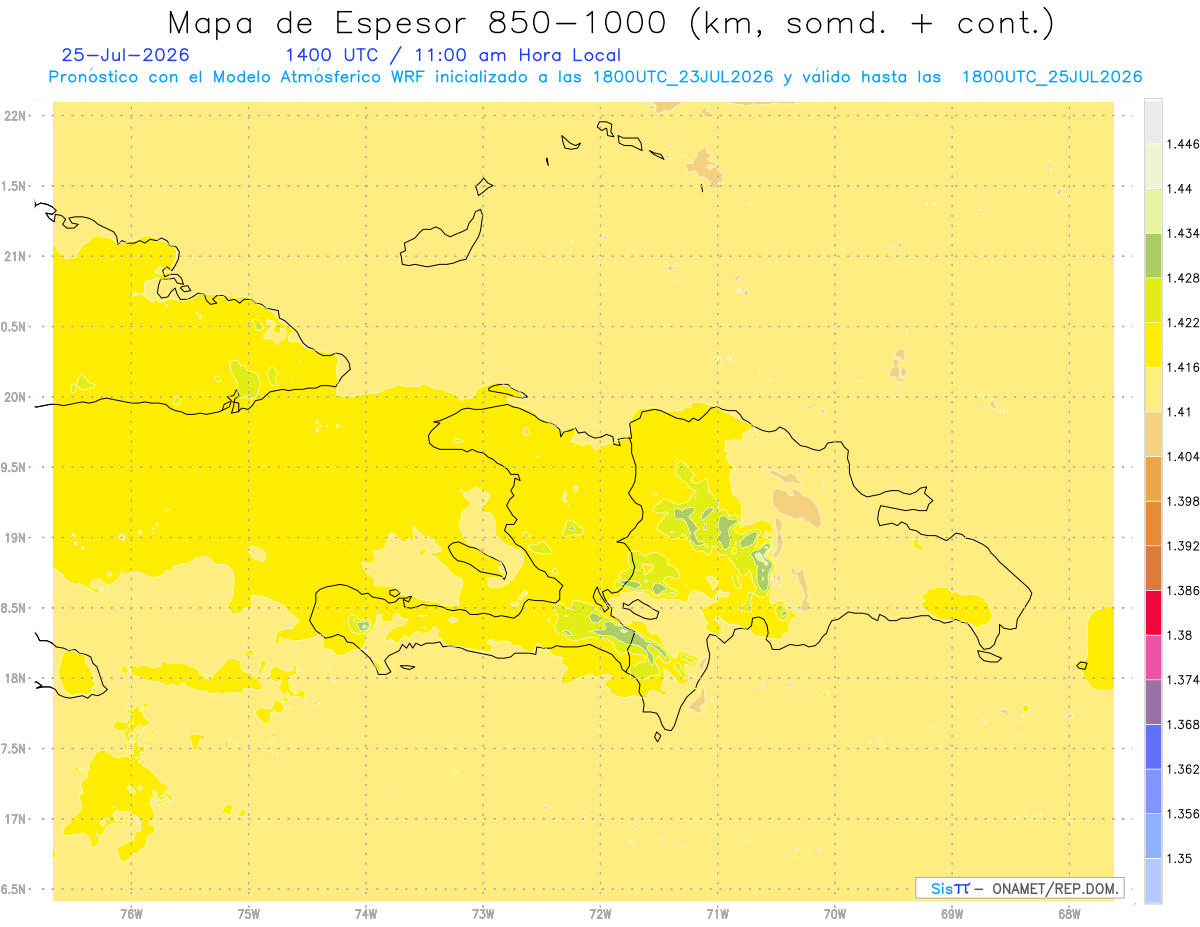Click the 76W longitude label
Viewport: 1200px width, 927px height.
pos(131,914)
